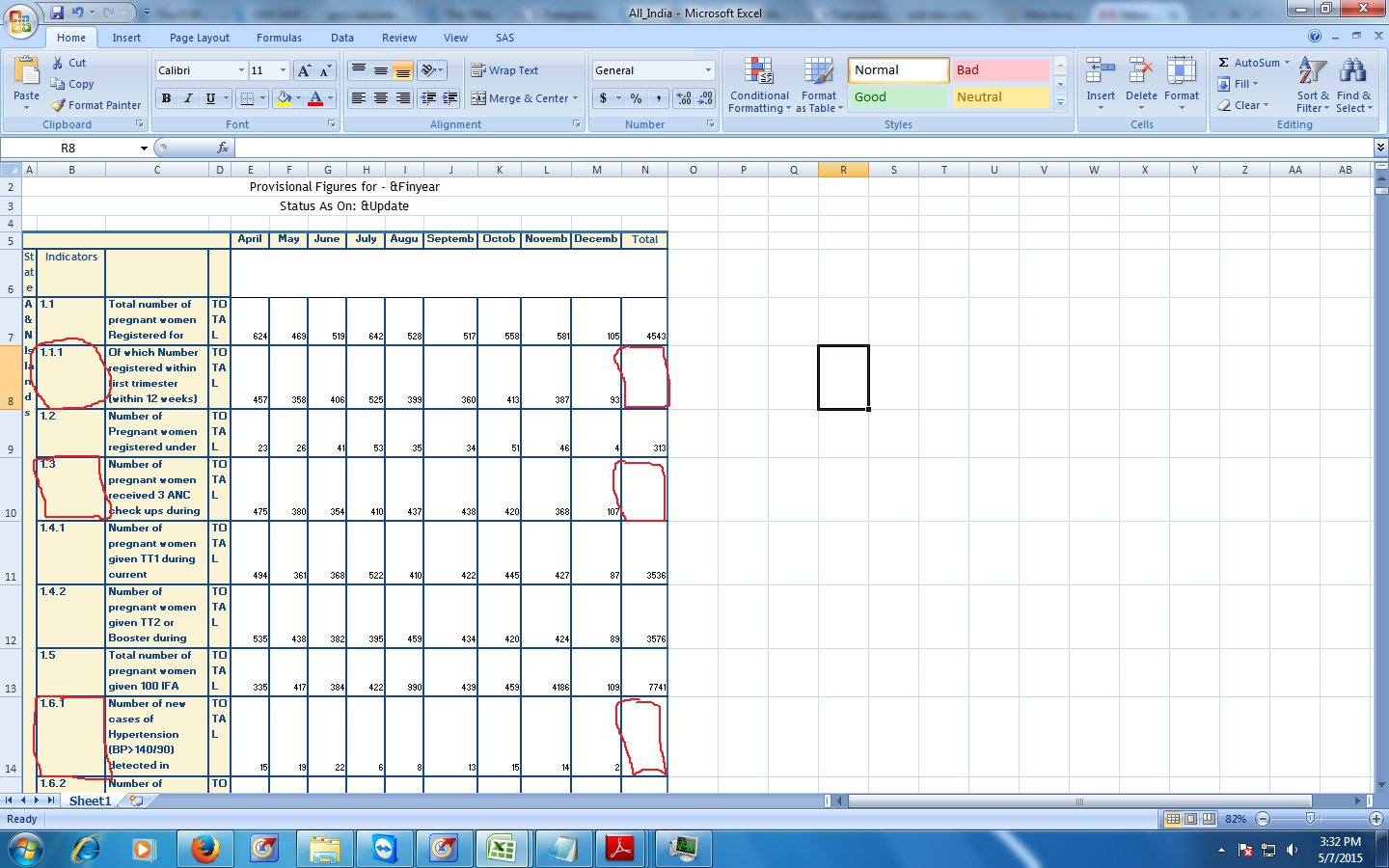Click the Copy button
Viewport: 1389px width, 868px height.
coord(72,84)
